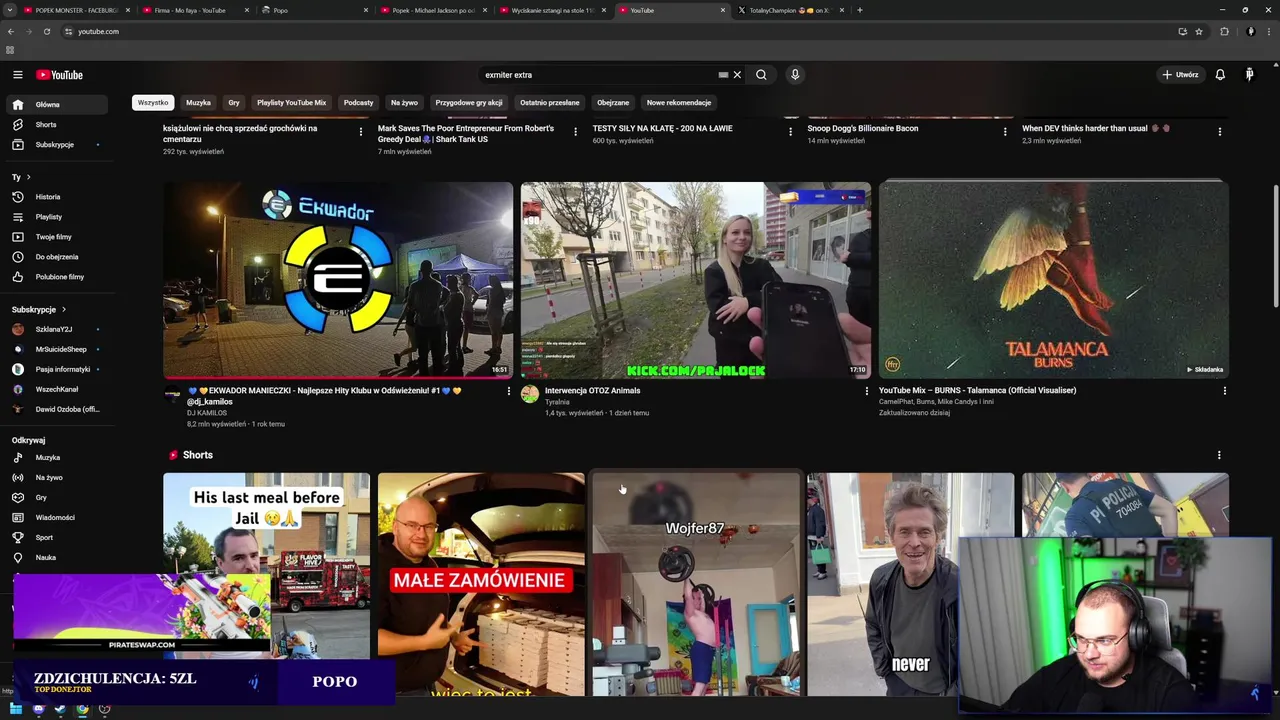Open Do obejrzenia watch later list

[58, 257]
